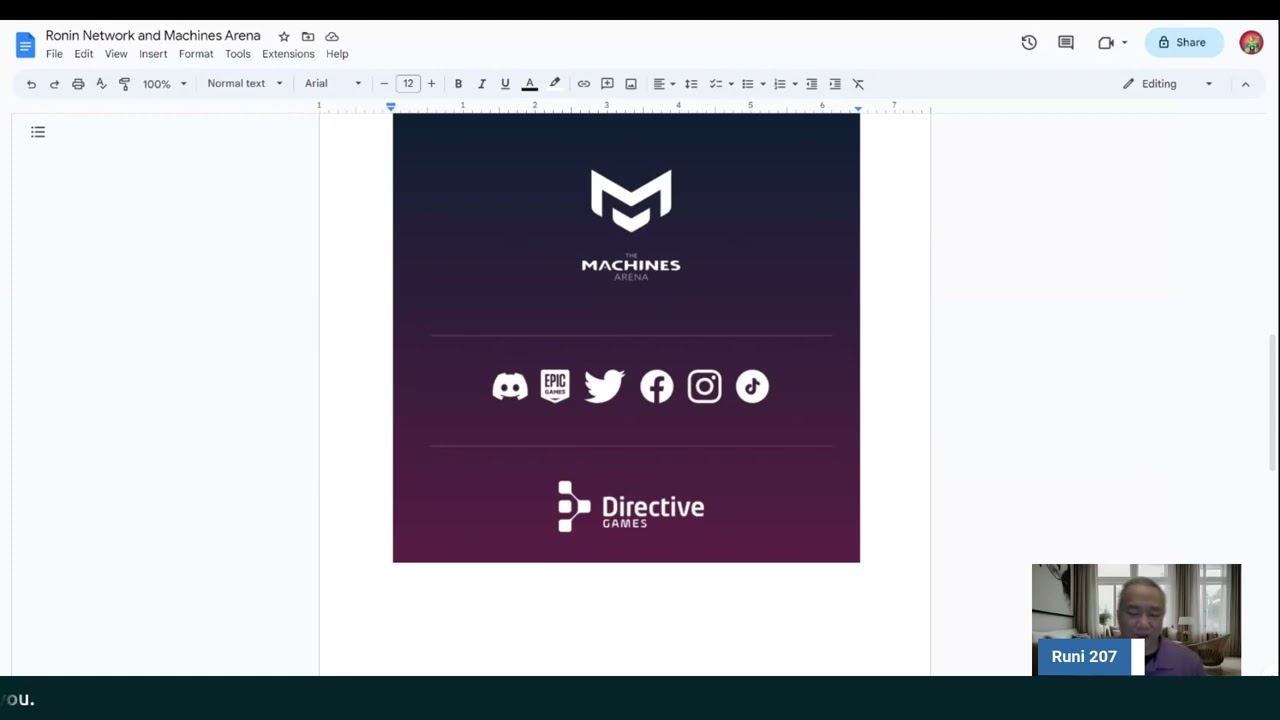Click the Directive Games logo
This screenshot has width=1280, height=720.
pyautogui.click(x=631, y=507)
